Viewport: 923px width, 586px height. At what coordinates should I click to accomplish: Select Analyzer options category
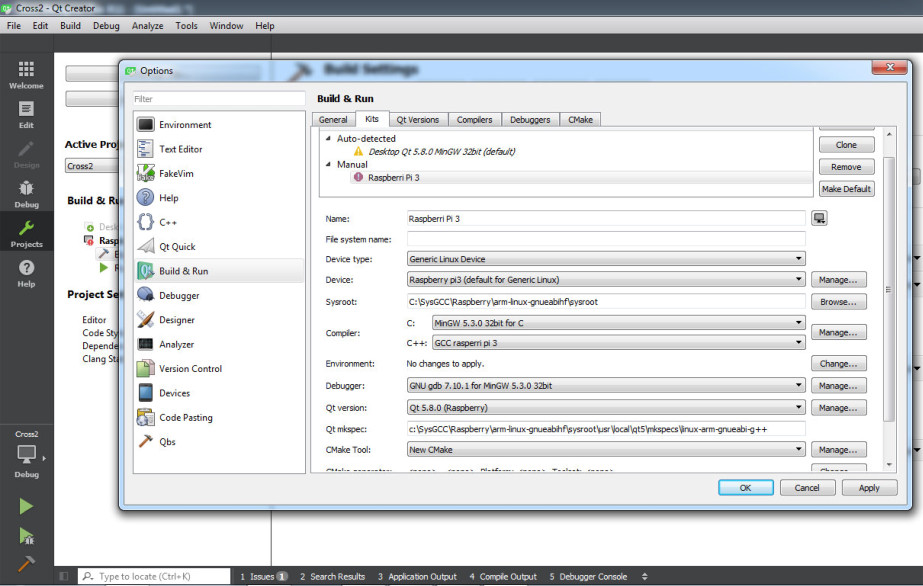(x=219, y=344)
